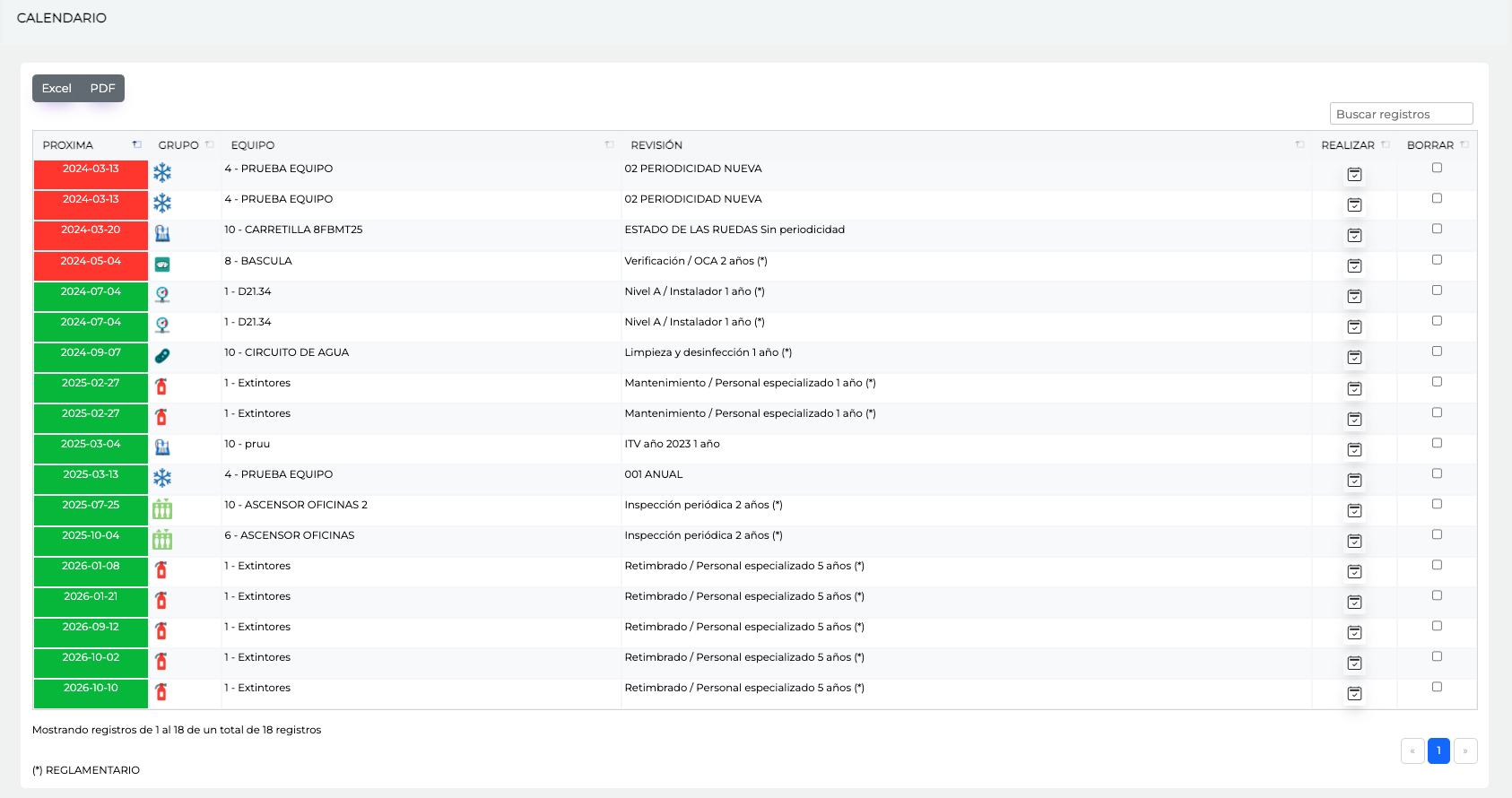Click Mostrando registros summary text
The image size is (1512, 798).
(177, 730)
